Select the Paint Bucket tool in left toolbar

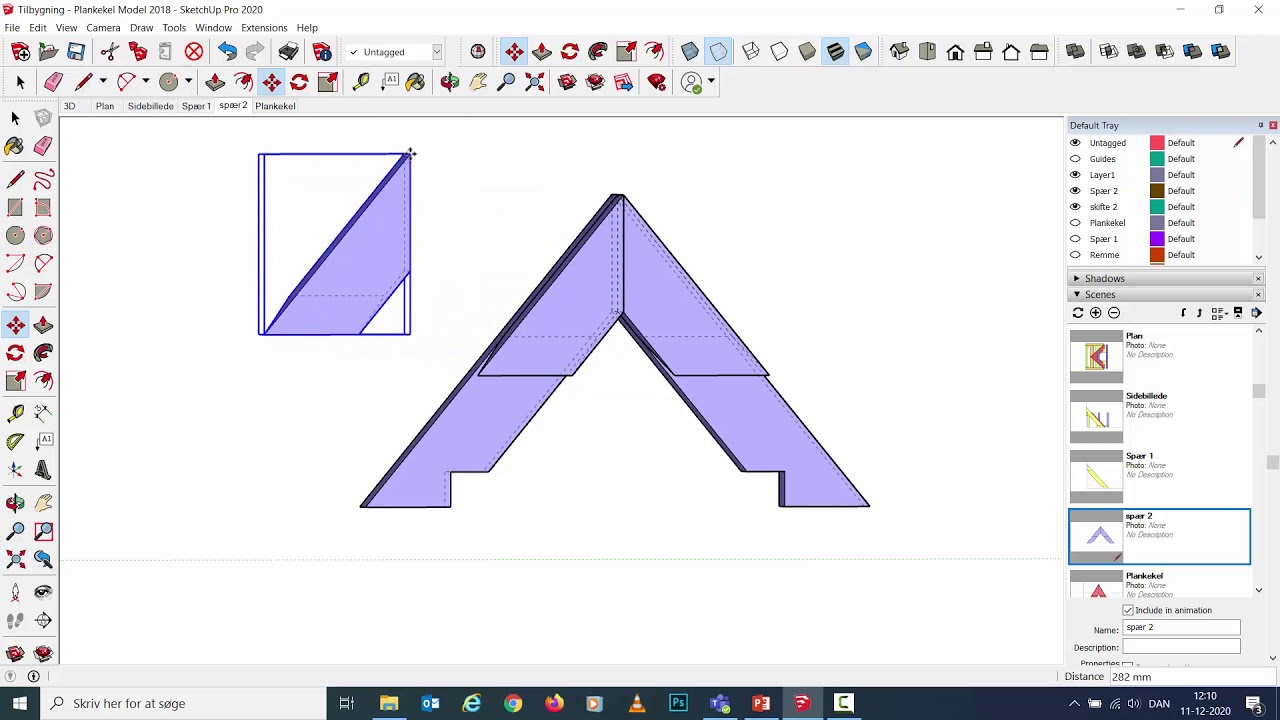15,147
